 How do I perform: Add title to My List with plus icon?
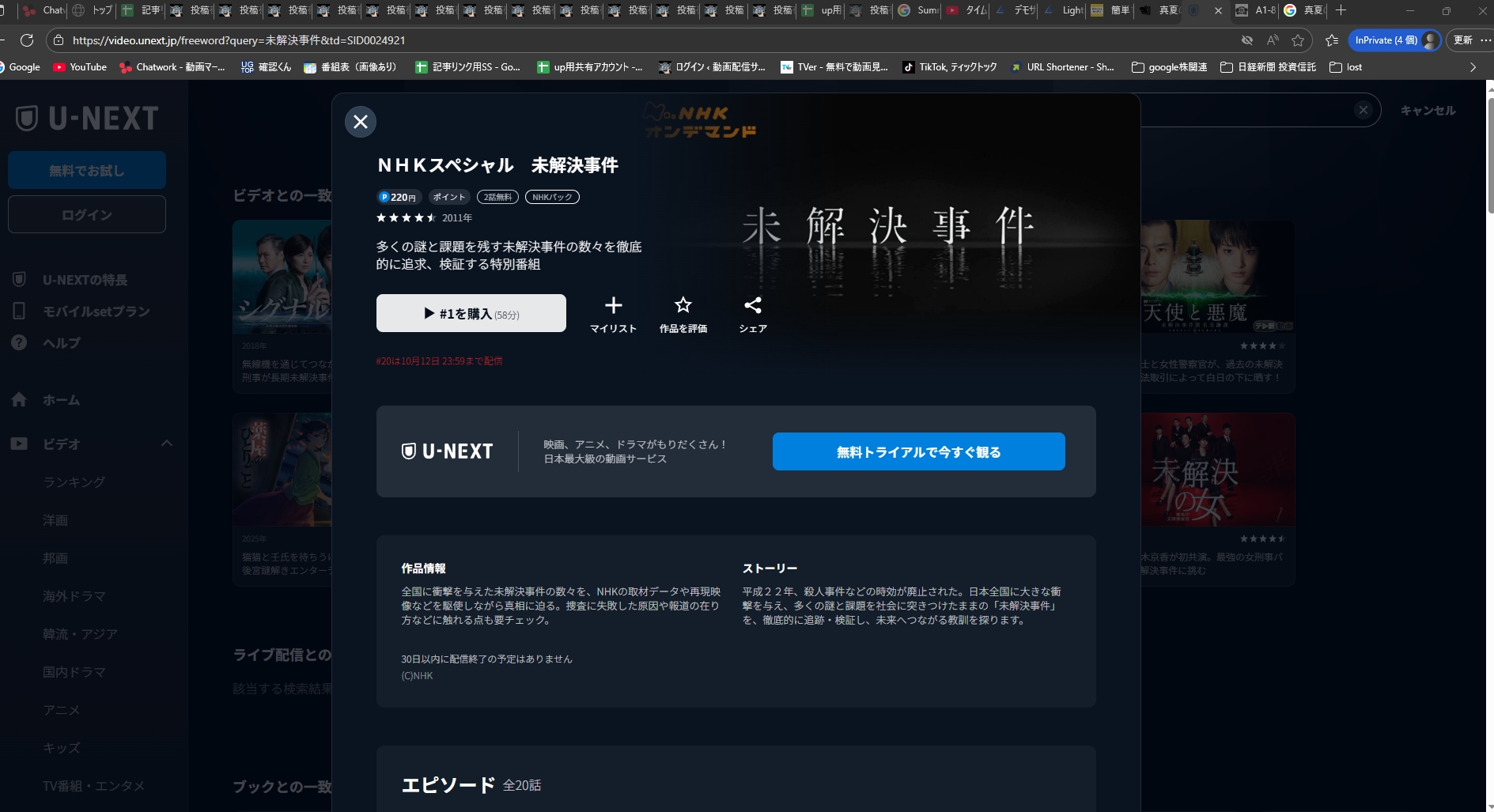[613, 306]
